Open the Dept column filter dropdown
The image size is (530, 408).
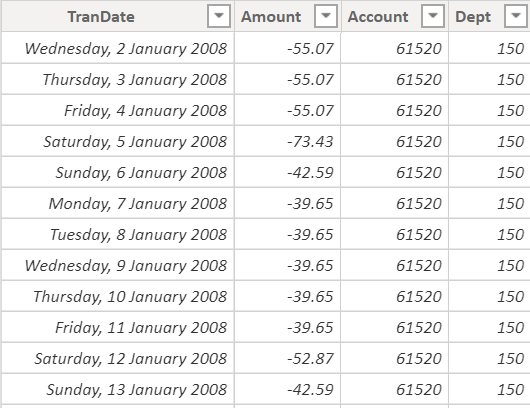tap(515, 16)
